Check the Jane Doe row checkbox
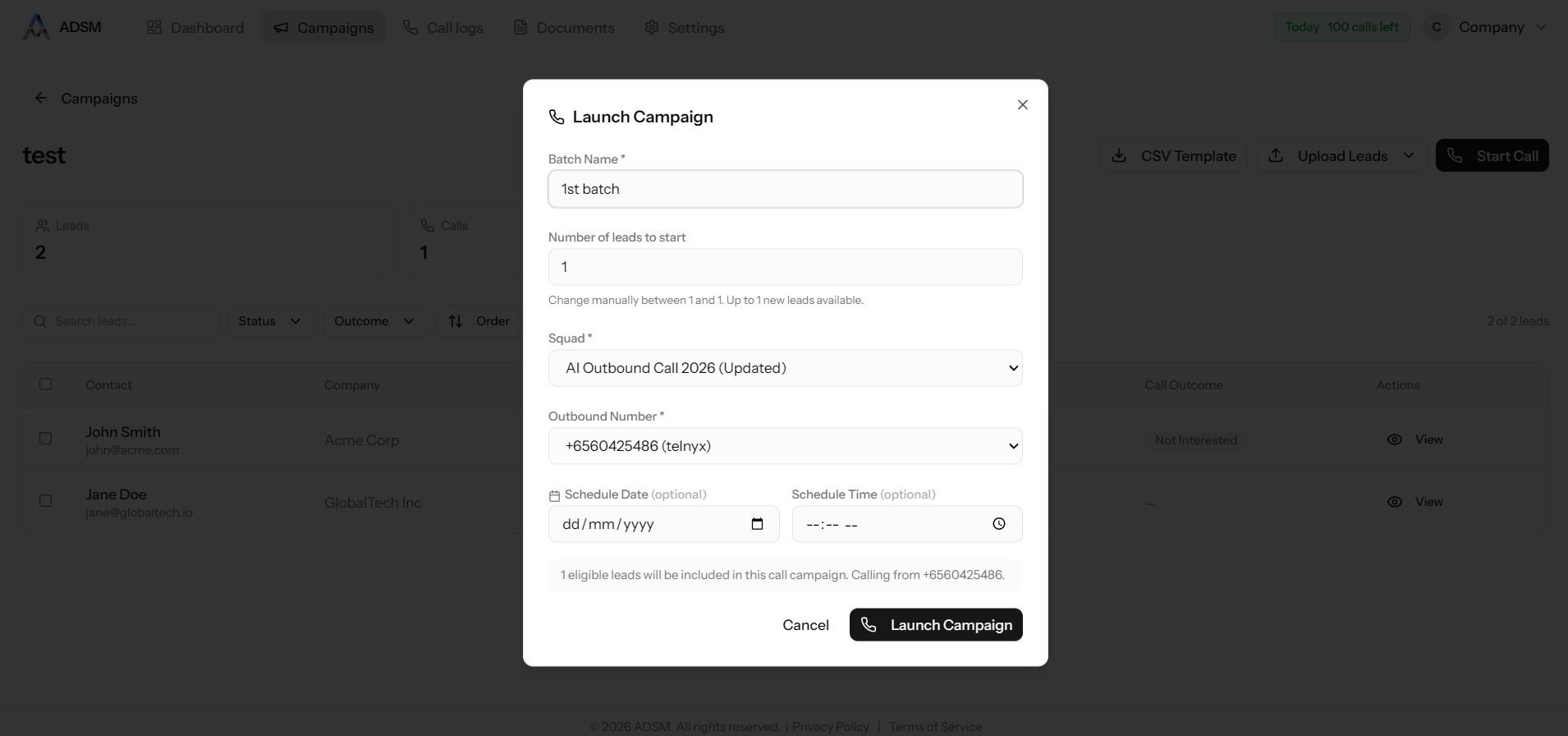1568x736 pixels. 46,501
